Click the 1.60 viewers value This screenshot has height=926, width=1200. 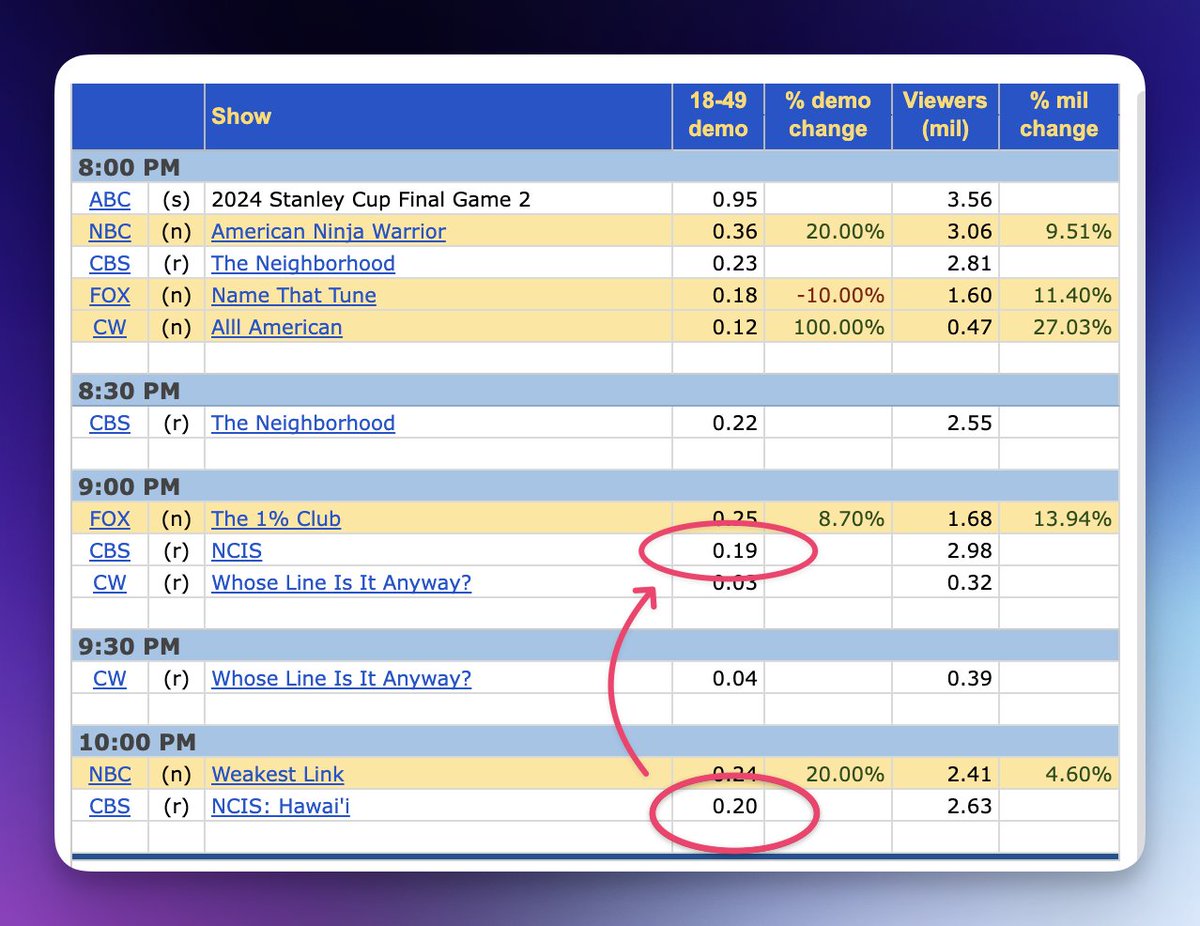click(970, 296)
